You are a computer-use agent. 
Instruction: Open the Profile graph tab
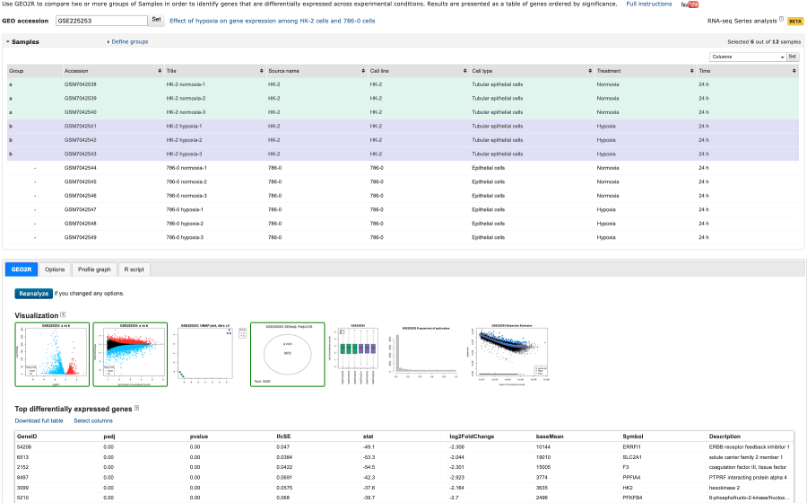pyautogui.click(x=94, y=270)
